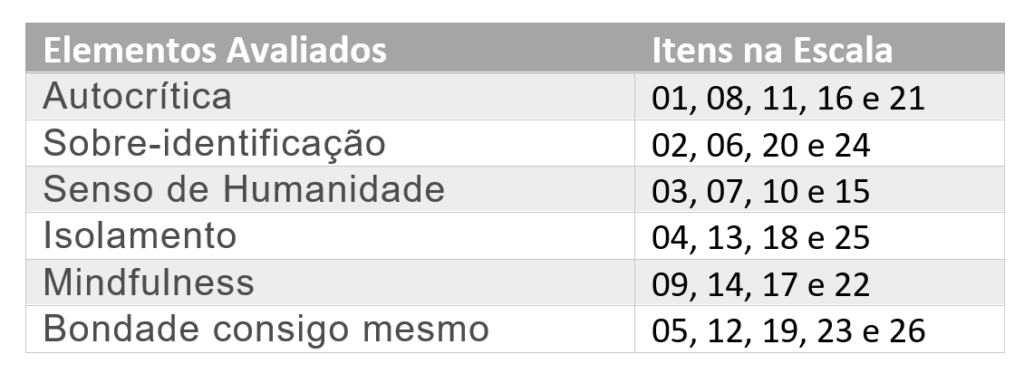The image size is (1024, 373).
Task: Select the Sobre-identificação cell
Action: 330,143
